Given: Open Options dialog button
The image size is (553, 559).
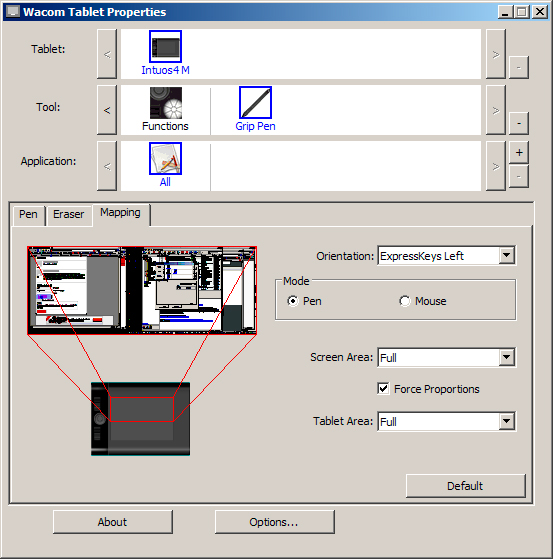Looking at the screenshot, I should point(275,522).
